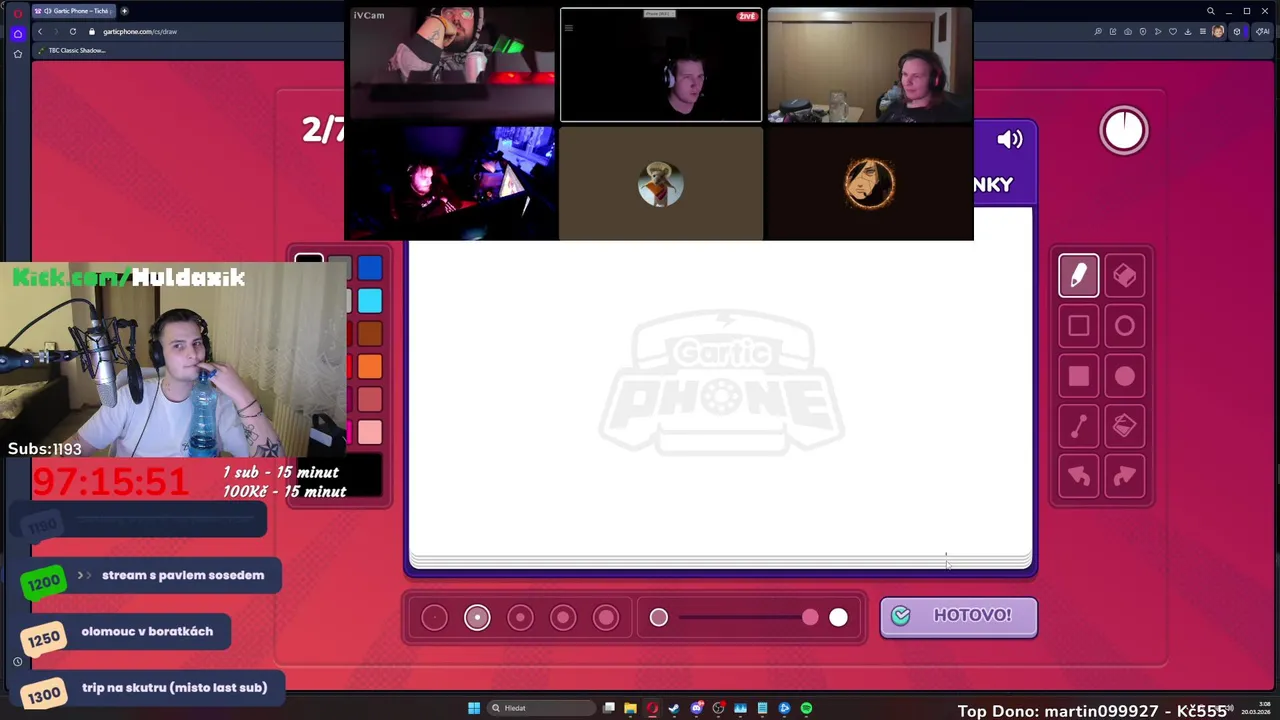Select the eraser tool
This screenshot has height=720, width=1280.
point(1124,276)
